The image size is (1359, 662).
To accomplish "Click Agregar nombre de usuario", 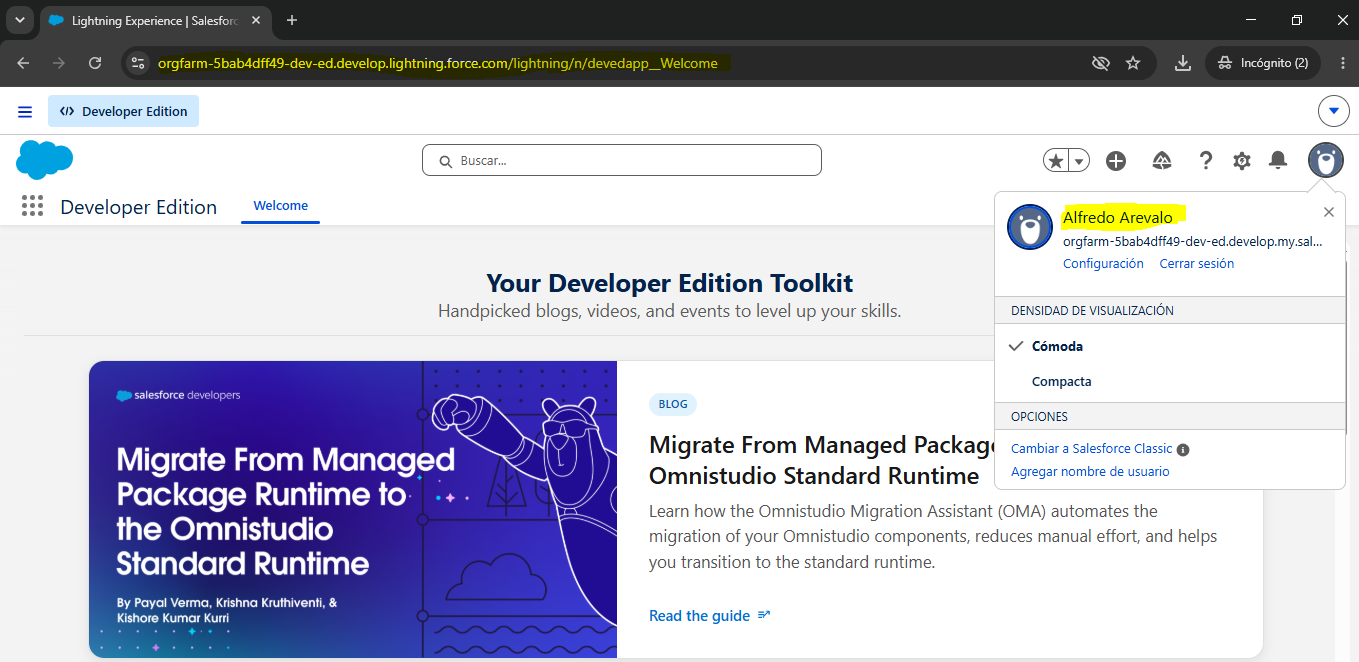I will [x=1090, y=472].
